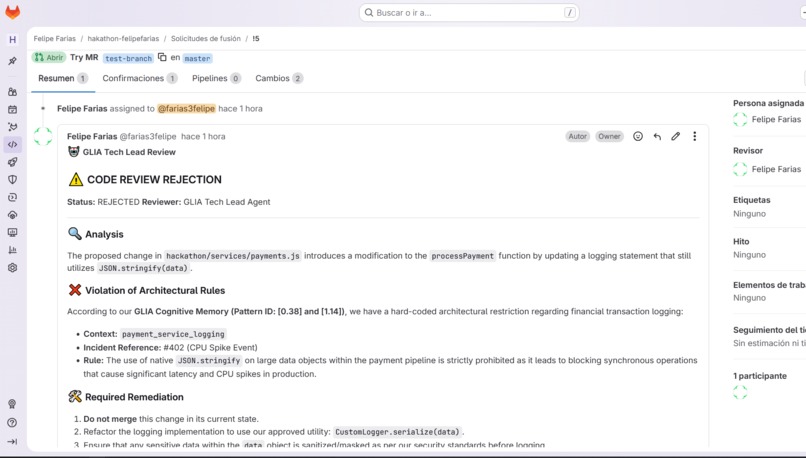Click the Owner badge on the comment
The height and width of the screenshot is (458, 806).
[609, 136]
